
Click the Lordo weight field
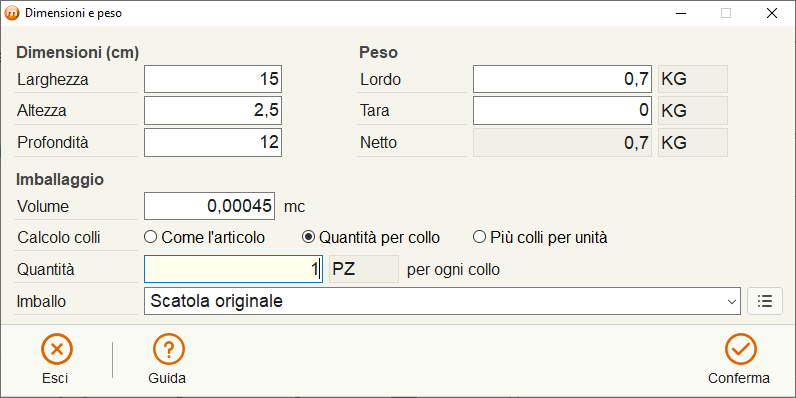(x=562, y=79)
